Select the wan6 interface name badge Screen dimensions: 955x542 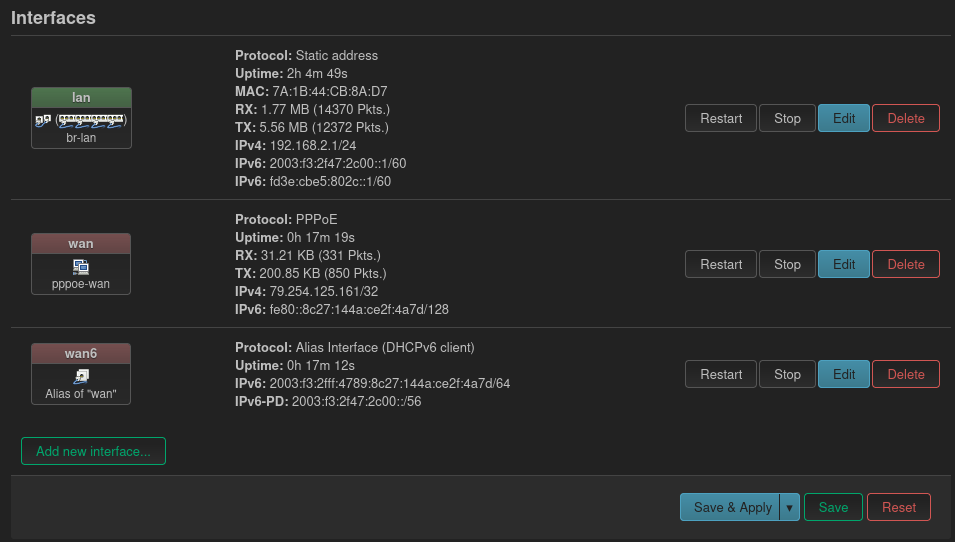pos(81,353)
